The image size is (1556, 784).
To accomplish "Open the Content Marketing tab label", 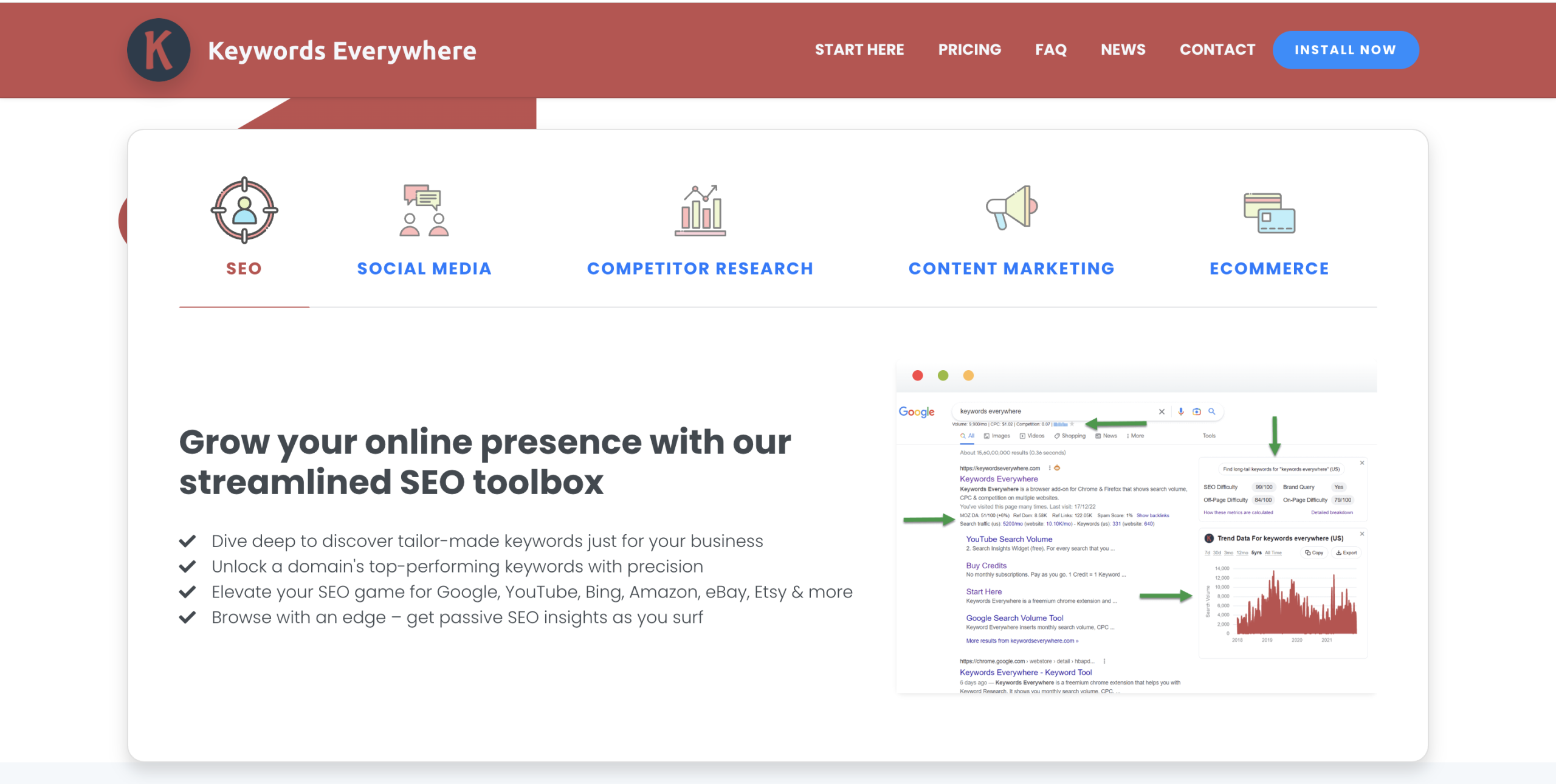I will click(1011, 269).
